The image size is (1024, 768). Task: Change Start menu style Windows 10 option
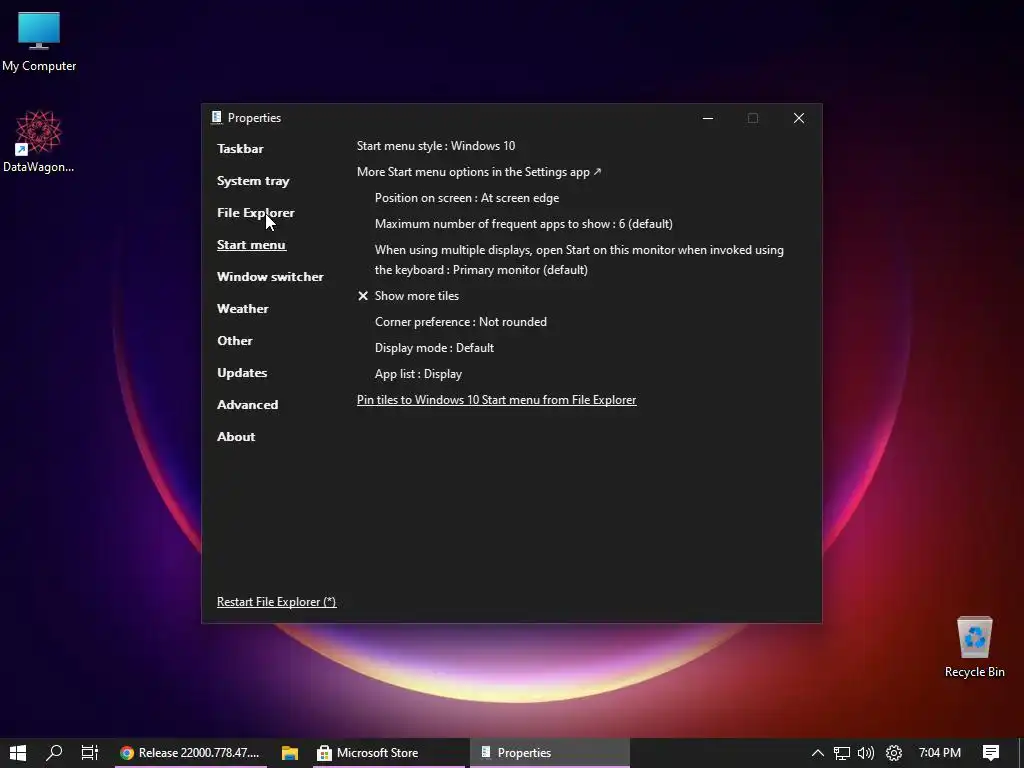(x=436, y=146)
